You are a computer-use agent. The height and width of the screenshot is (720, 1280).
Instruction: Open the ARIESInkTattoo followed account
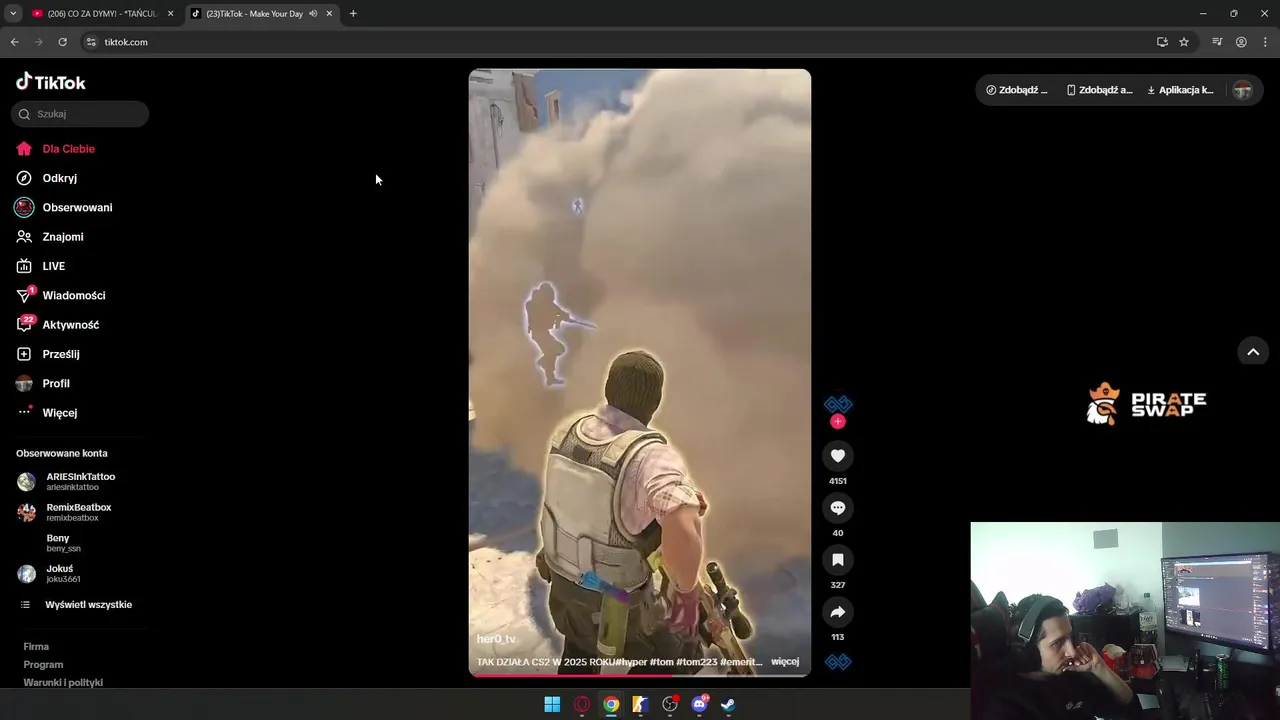pyautogui.click(x=66, y=481)
